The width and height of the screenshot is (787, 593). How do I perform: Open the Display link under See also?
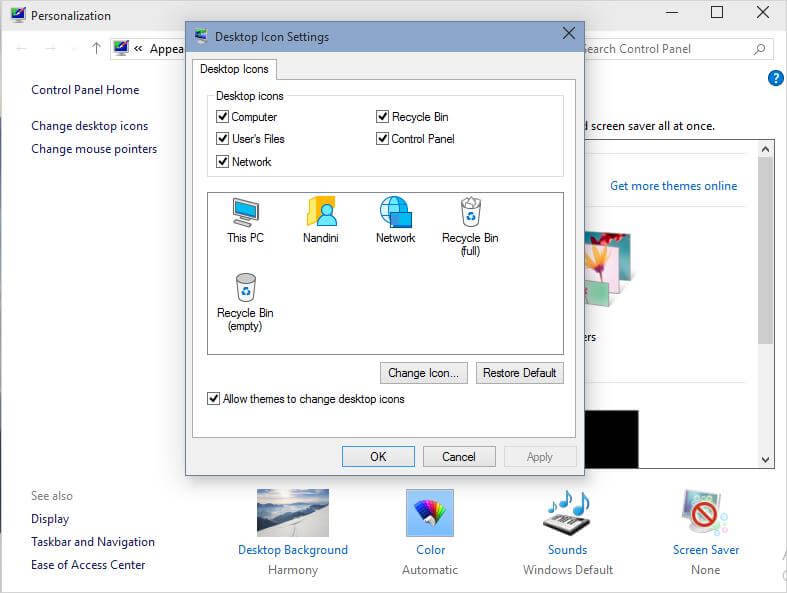pyautogui.click(x=50, y=519)
